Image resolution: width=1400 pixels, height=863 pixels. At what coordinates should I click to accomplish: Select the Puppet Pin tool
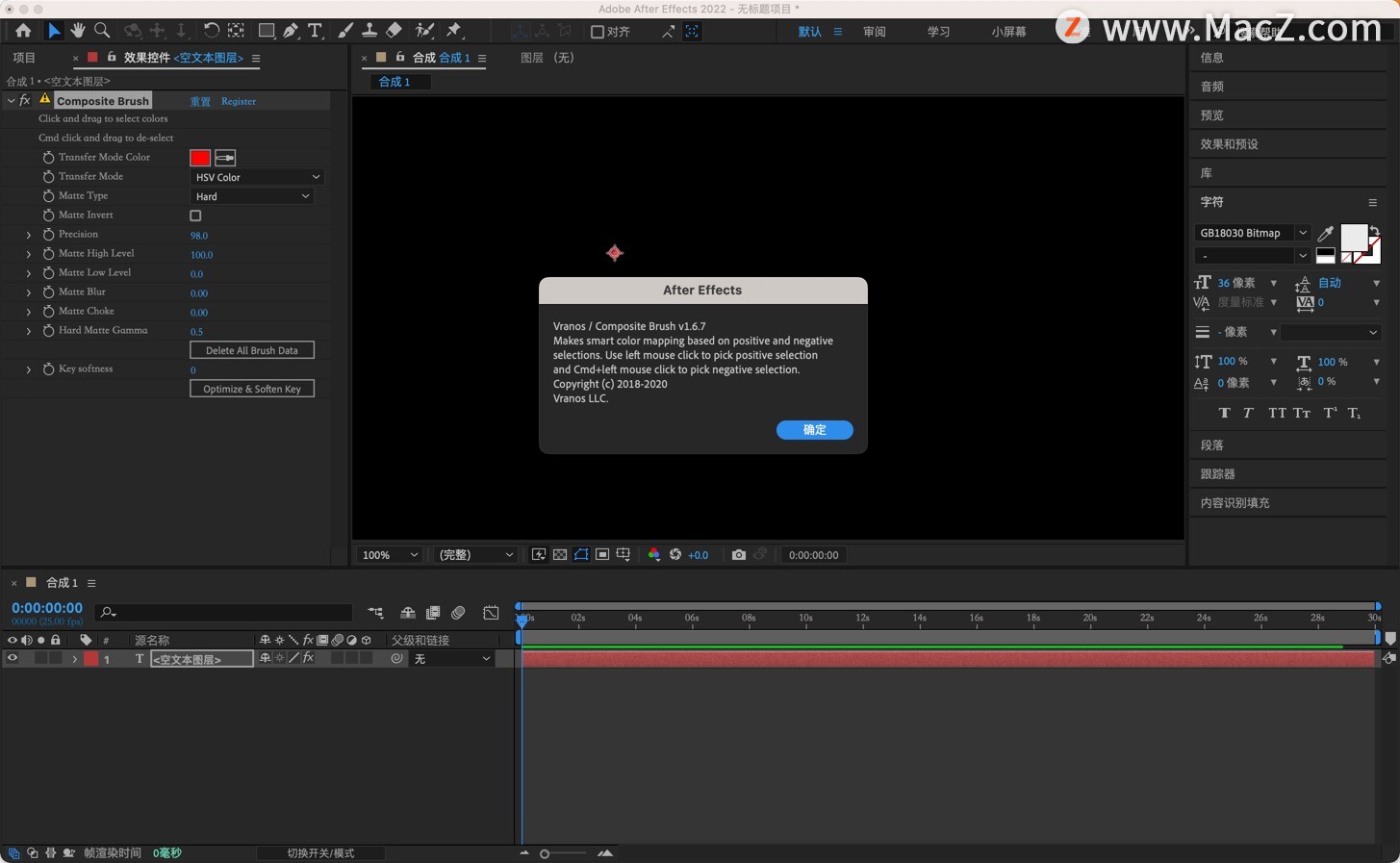[454, 31]
